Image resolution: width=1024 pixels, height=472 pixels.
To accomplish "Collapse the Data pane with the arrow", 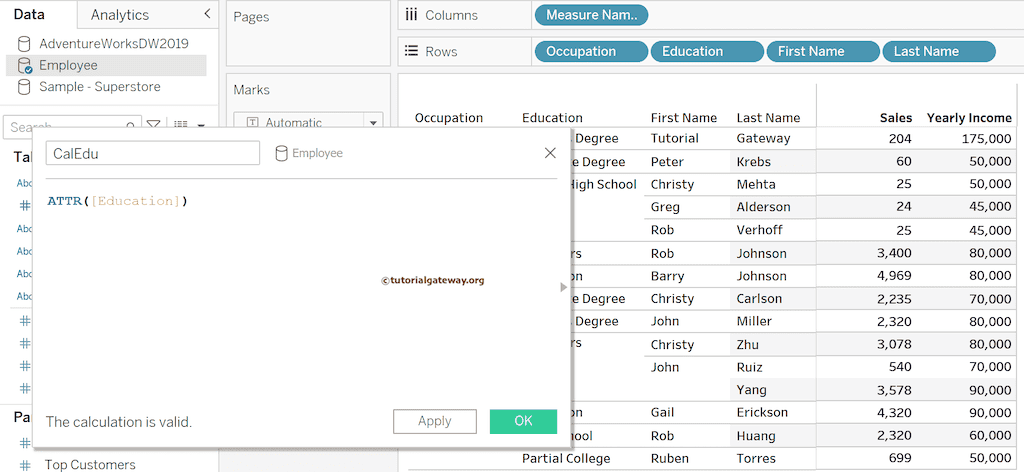I will pyautogui.click(x=207, y=14).
